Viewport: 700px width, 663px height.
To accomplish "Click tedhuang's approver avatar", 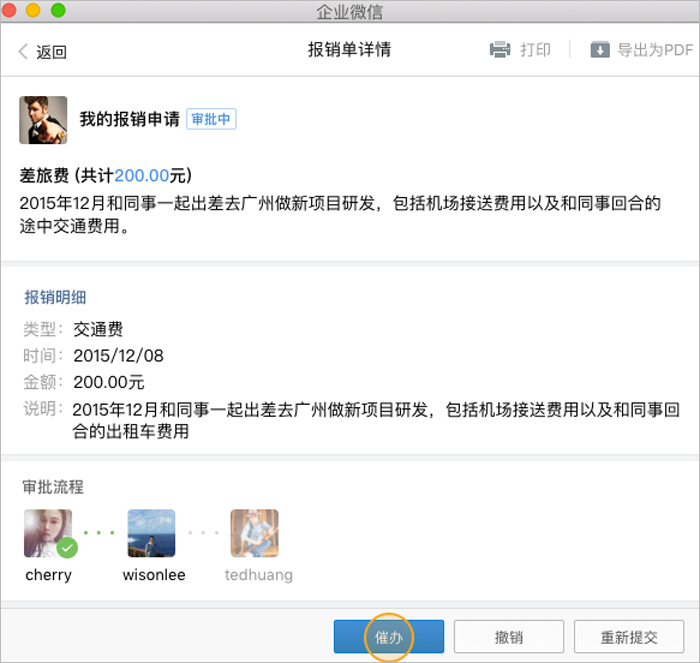I will (254, 533).
